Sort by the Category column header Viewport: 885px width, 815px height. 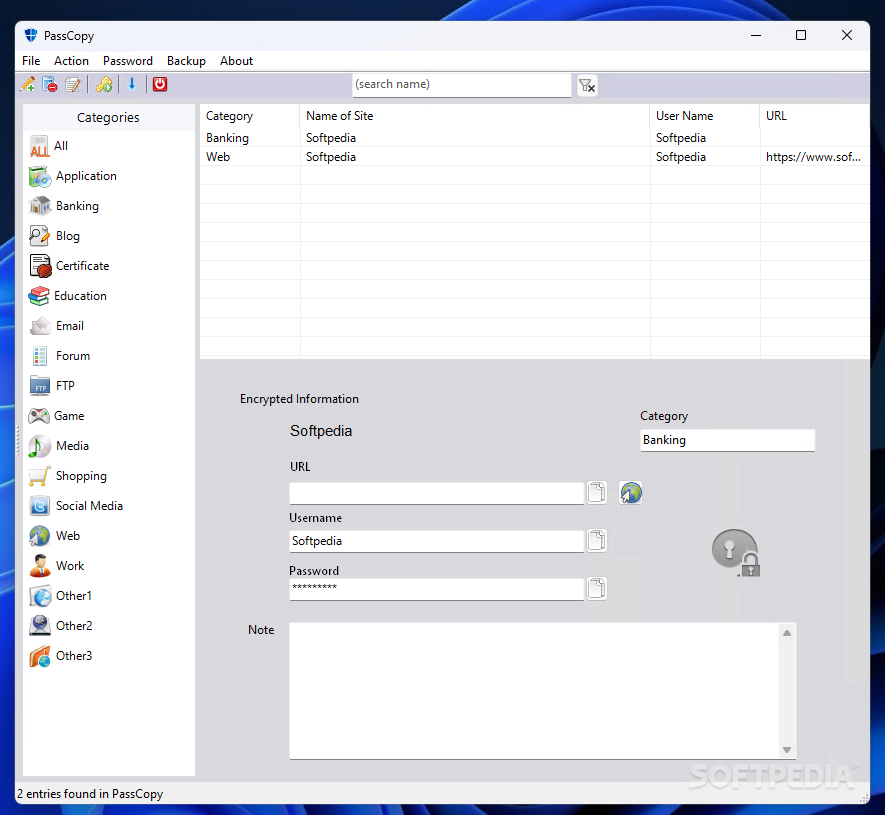click(249, 116)
